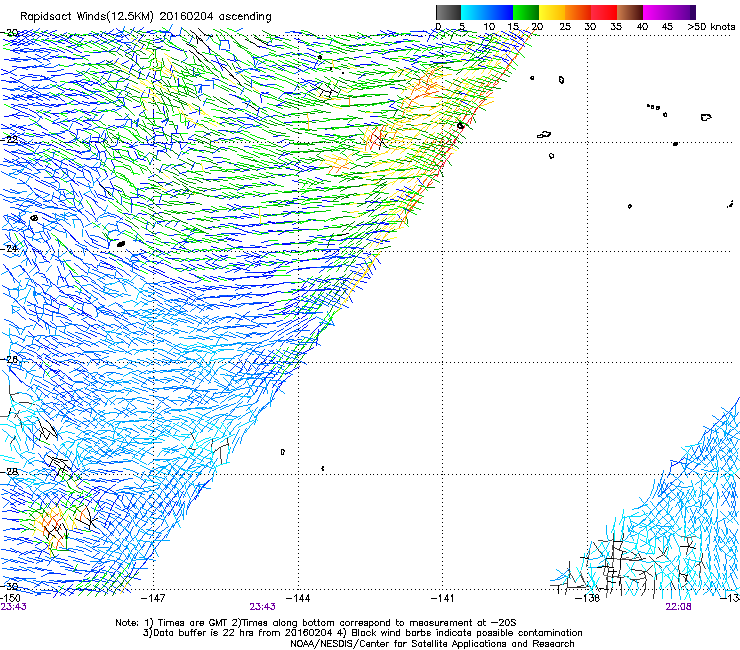Viewport: 740px width, 650px height.
Task: Click the 23:43 time under the -150 label
Action: point(13,607)
